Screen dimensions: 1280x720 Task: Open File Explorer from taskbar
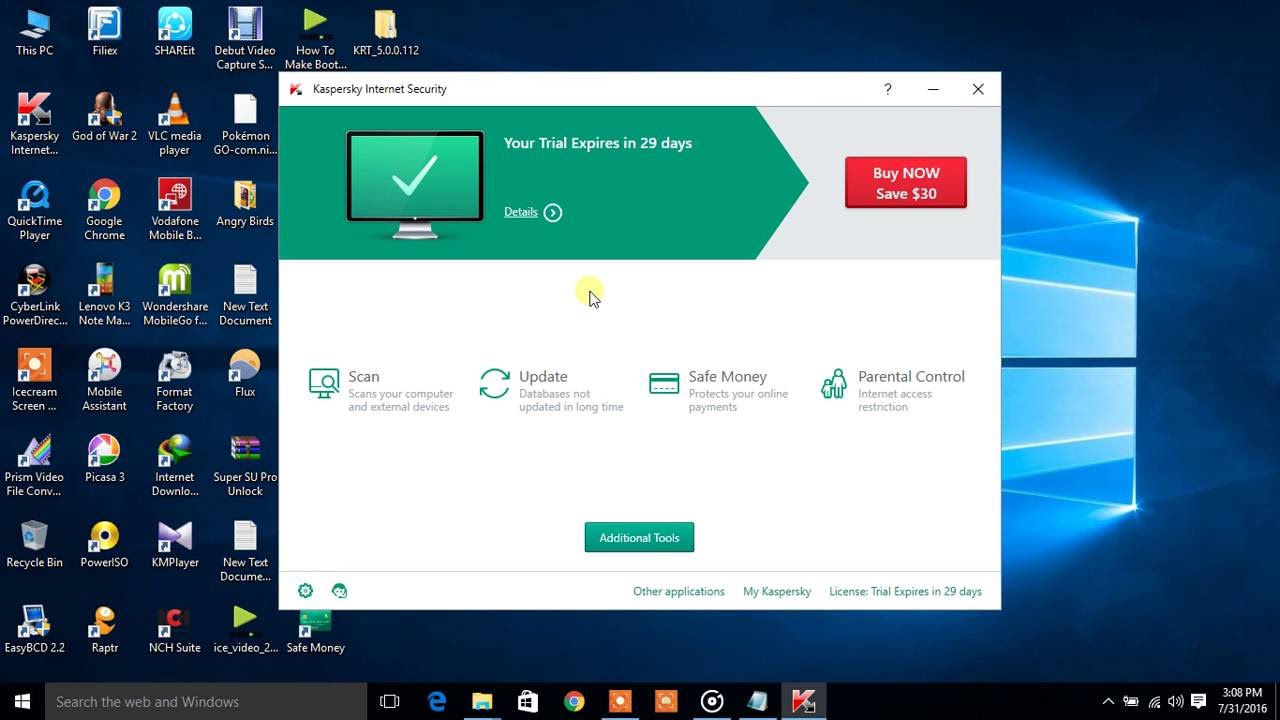482,701
